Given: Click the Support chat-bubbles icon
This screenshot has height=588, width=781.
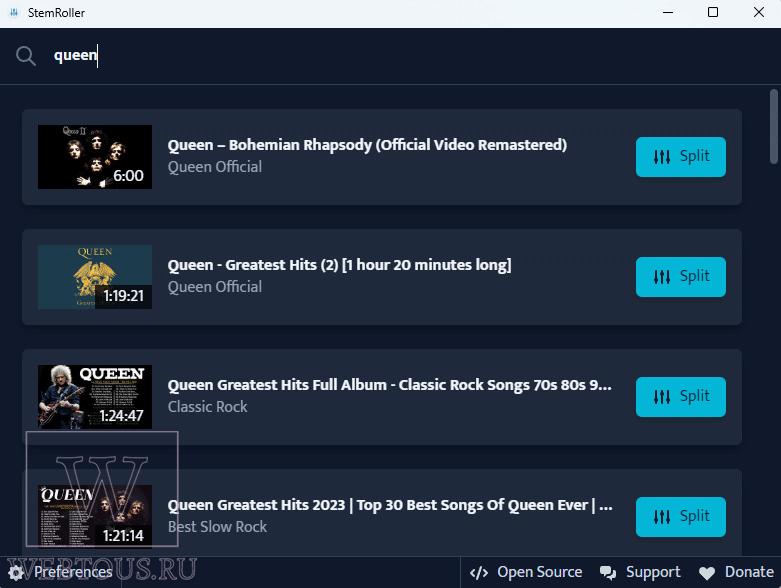Looking at the screenshot, I should (x=608, y=573).
